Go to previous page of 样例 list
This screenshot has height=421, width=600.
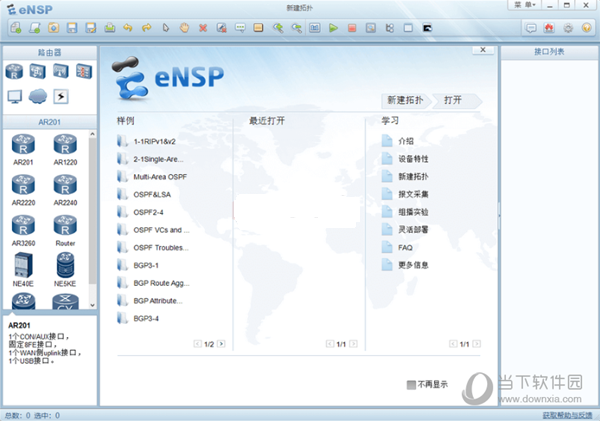click(197, 344)
